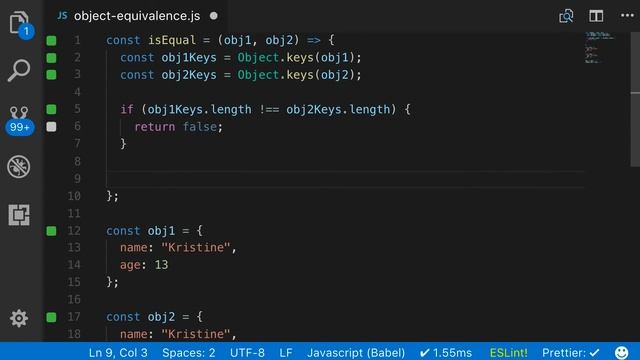Click the 'return false;' statement
Screen dimensions: 640x360
(x=179, y=127)
